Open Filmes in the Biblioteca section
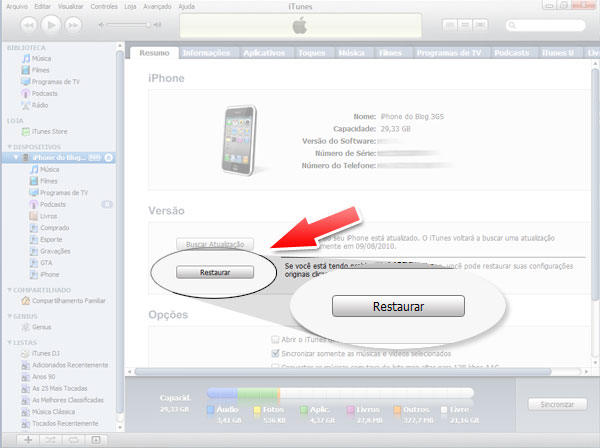Viewport: 600px width, 448px height. [x=36, y=70]
